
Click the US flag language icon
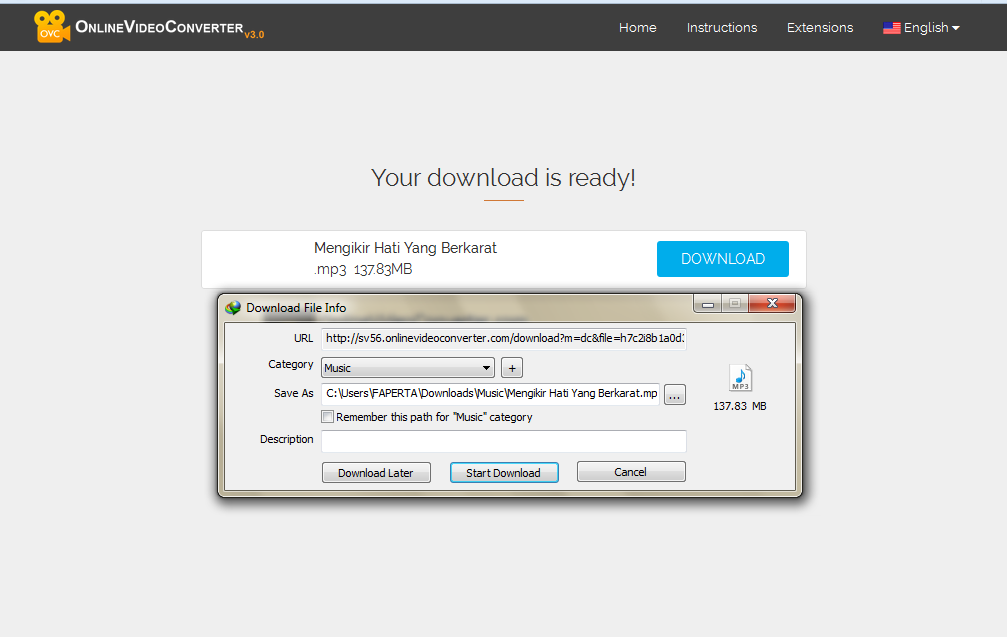click(x=891, y=28)
